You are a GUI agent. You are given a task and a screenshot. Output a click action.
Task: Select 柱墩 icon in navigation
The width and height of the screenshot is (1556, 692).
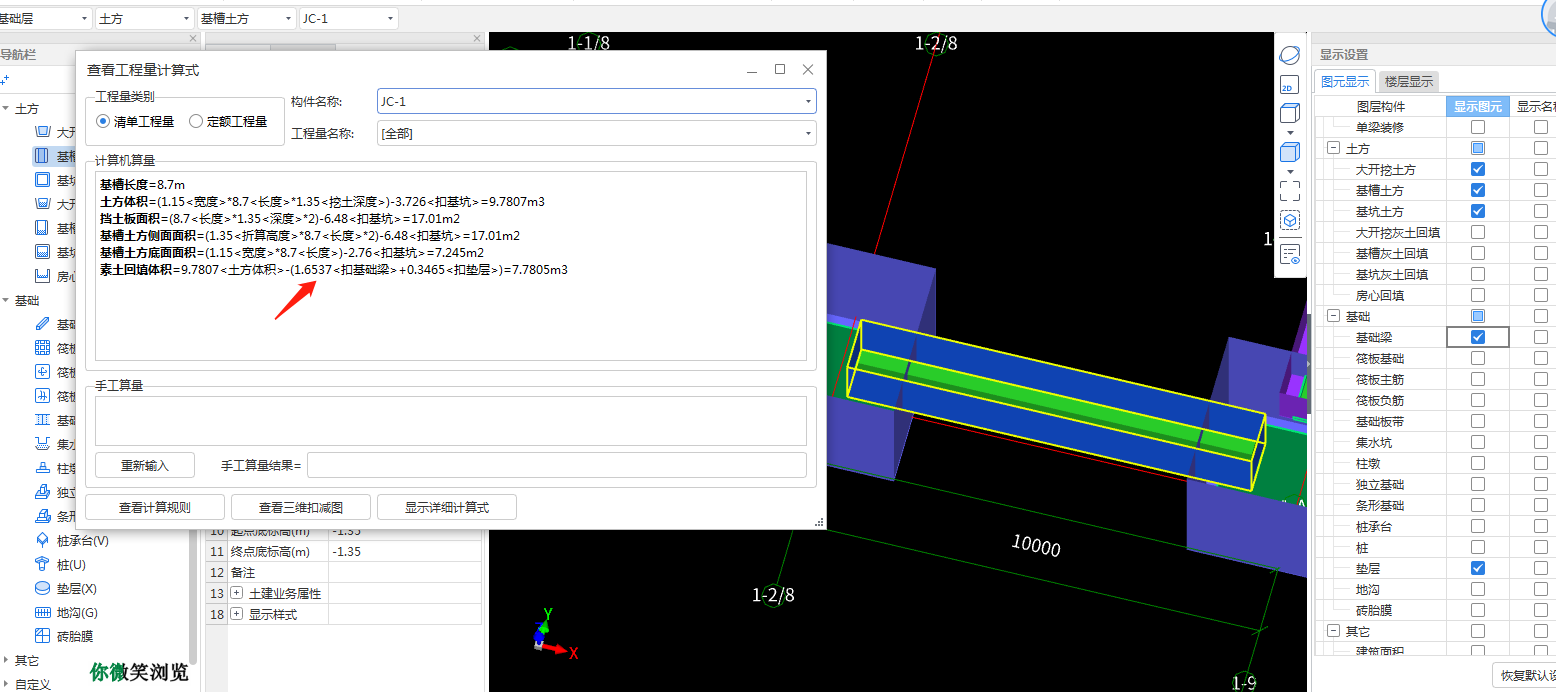[42, 468]
